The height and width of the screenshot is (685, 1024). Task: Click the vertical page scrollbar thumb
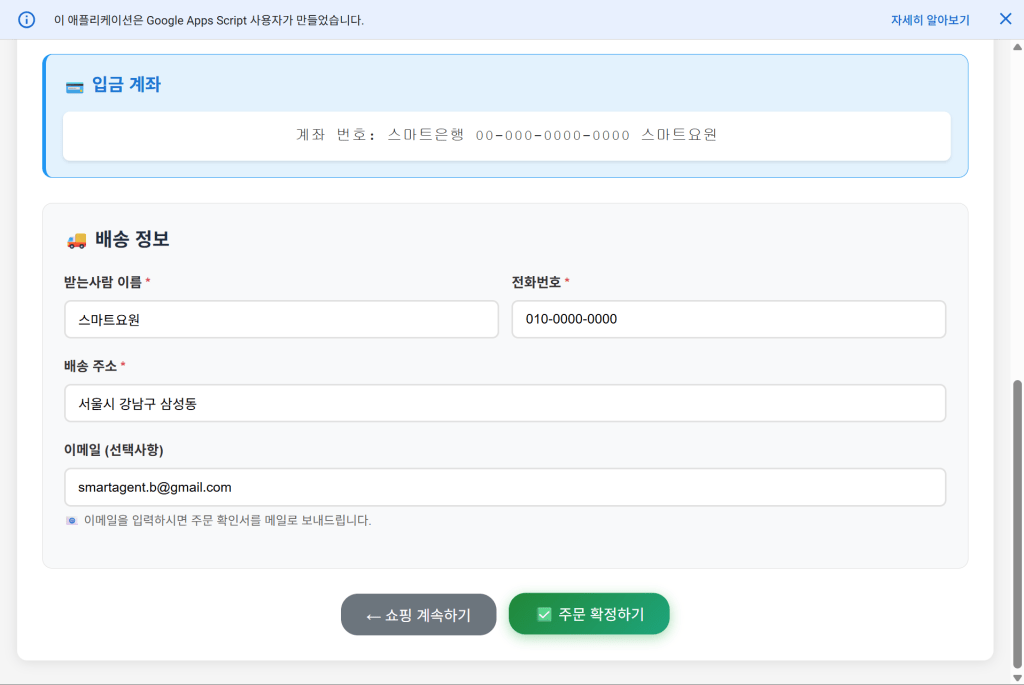click(1018, 520)
